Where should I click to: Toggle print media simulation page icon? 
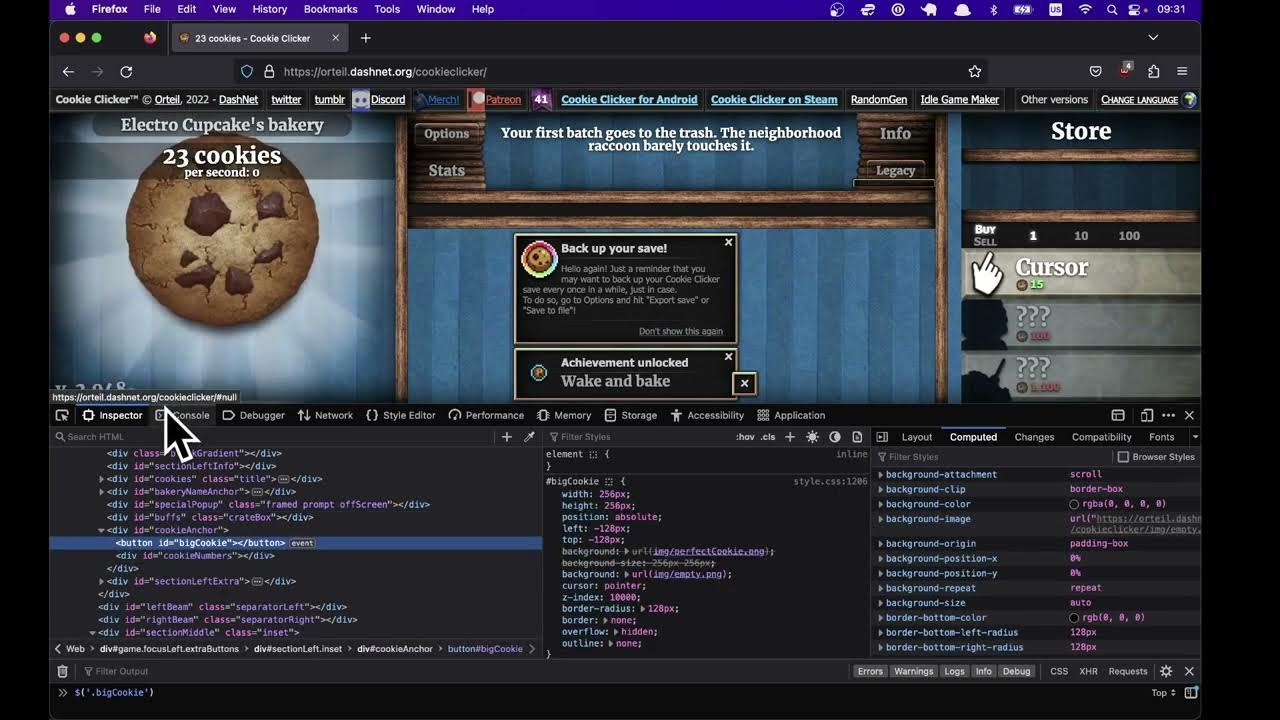(x=857, y=437)
